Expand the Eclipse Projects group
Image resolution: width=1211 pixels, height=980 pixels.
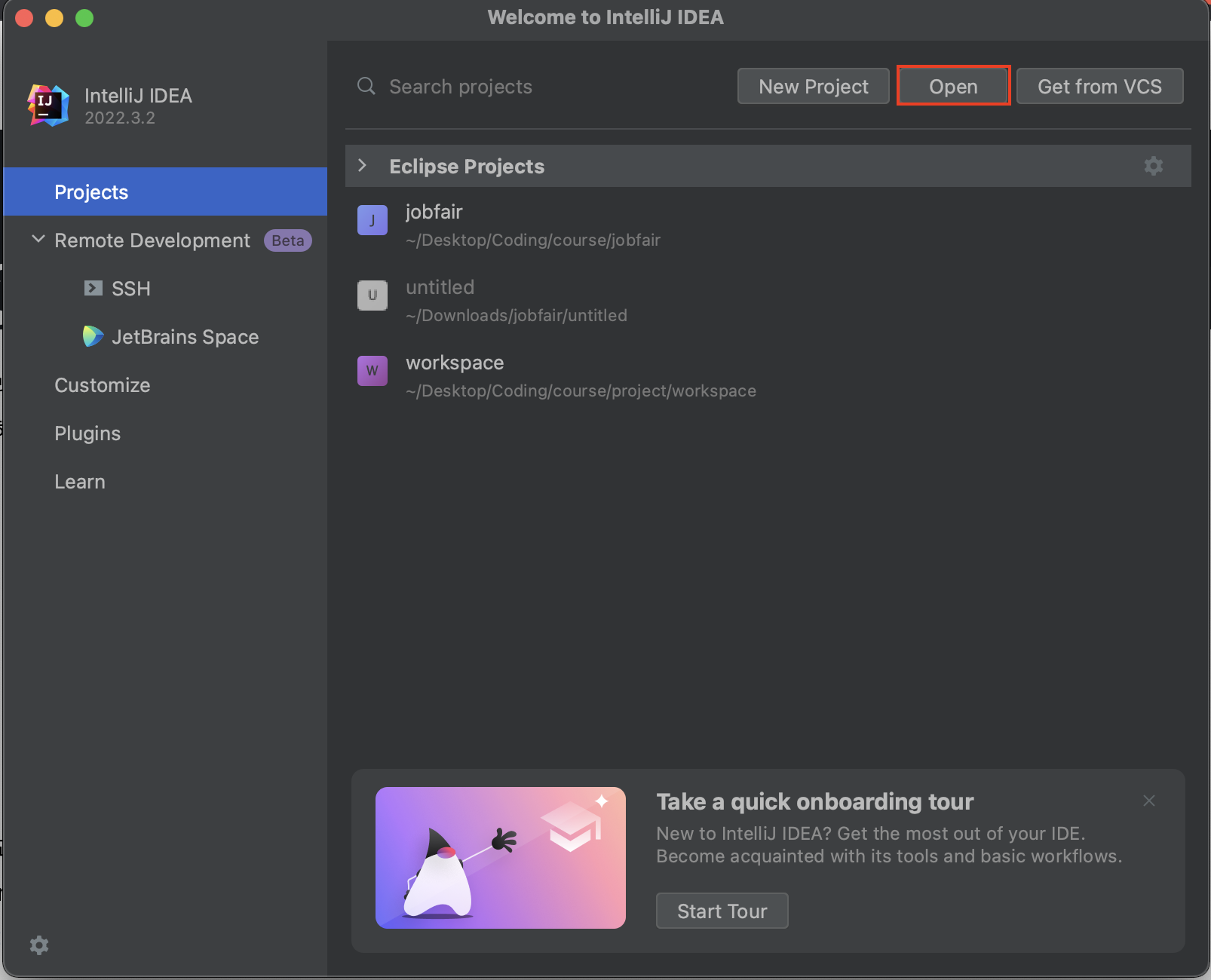[363, 166]
